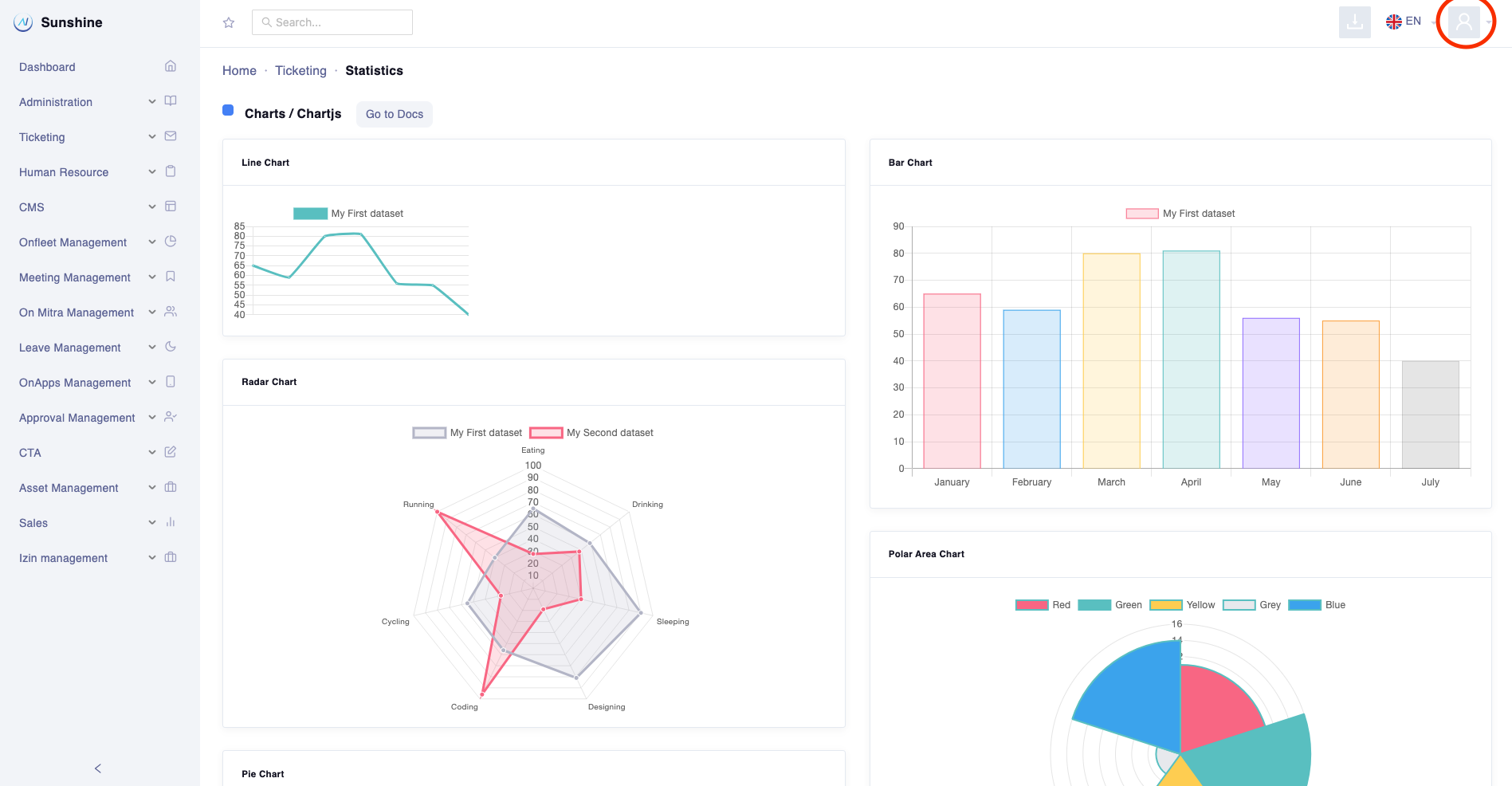Open the CMS menu item

(32, 207)
